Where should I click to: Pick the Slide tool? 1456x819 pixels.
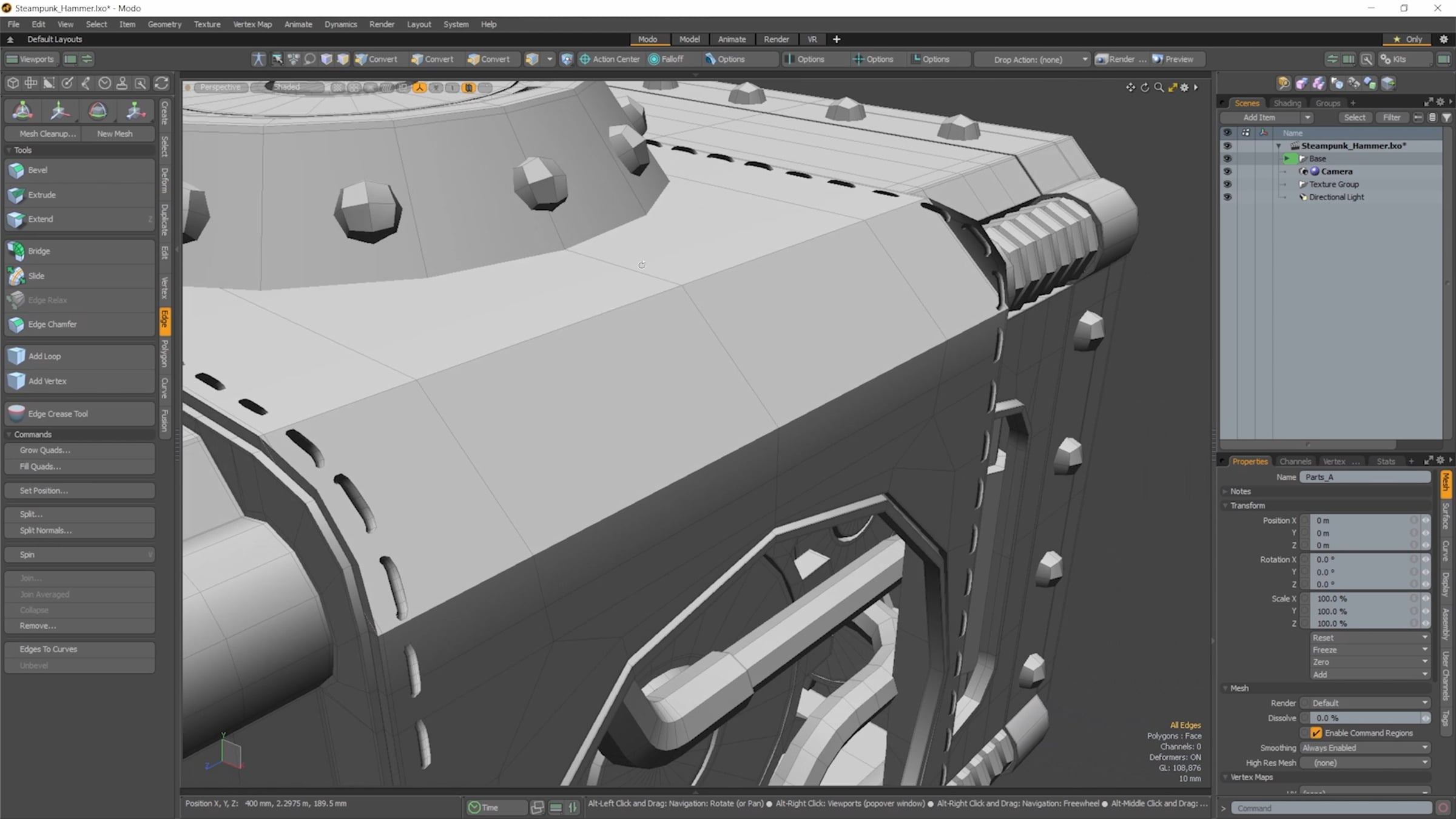[x=79, y=275]
